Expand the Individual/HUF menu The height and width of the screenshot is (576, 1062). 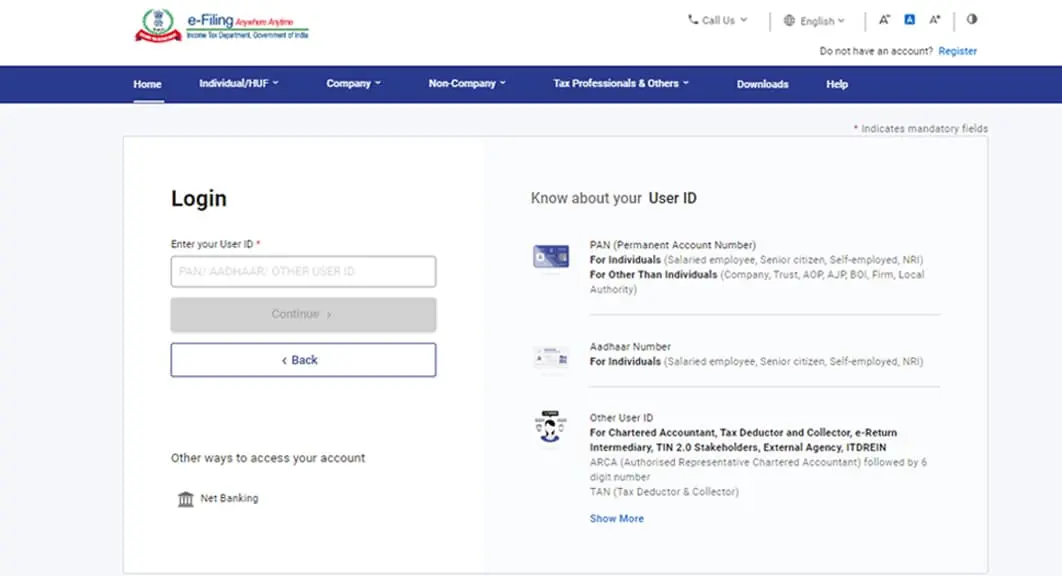238,83
